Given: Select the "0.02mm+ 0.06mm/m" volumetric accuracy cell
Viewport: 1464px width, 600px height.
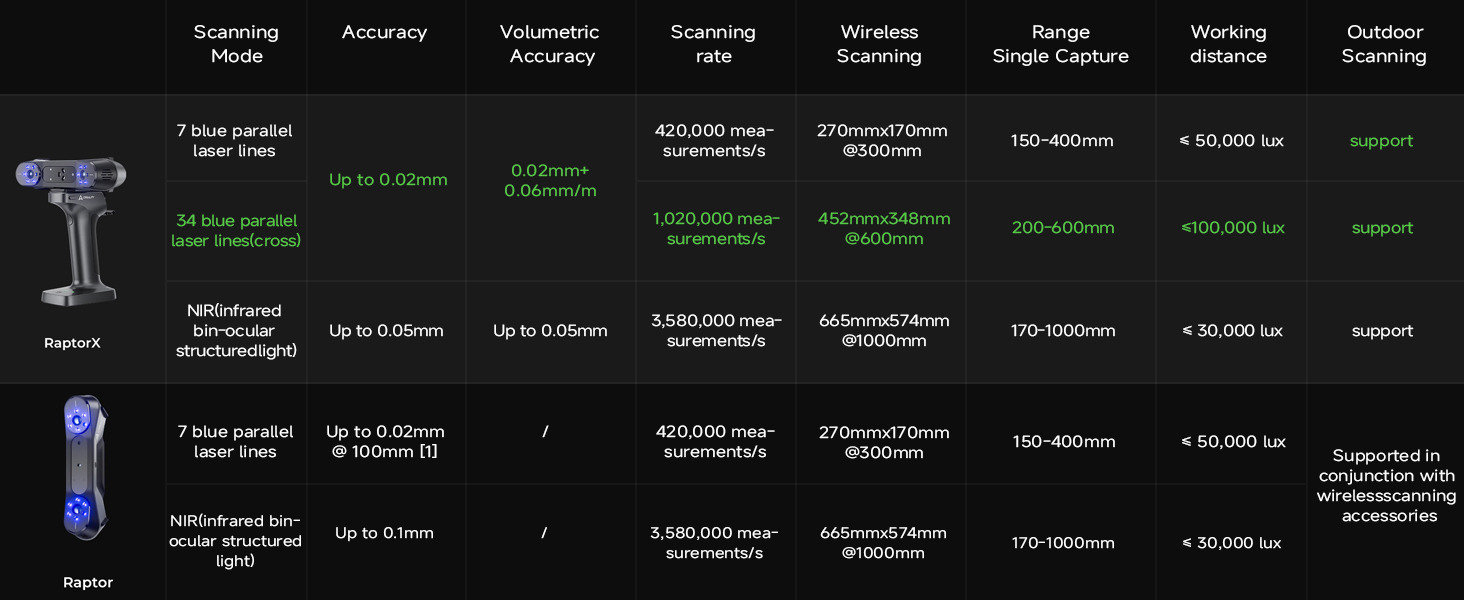Looking at the screenshot, I should pos(550,180).
